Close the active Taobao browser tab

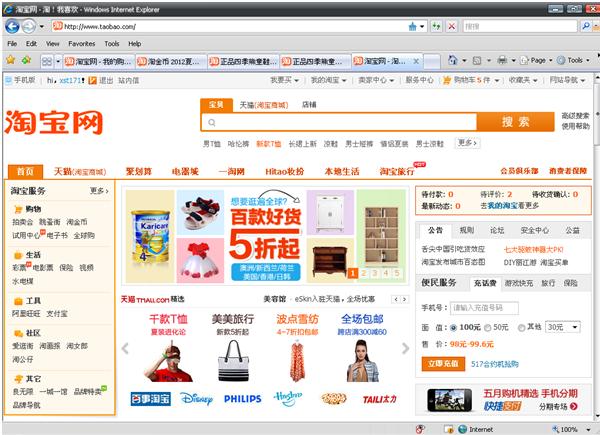point(416,61)
